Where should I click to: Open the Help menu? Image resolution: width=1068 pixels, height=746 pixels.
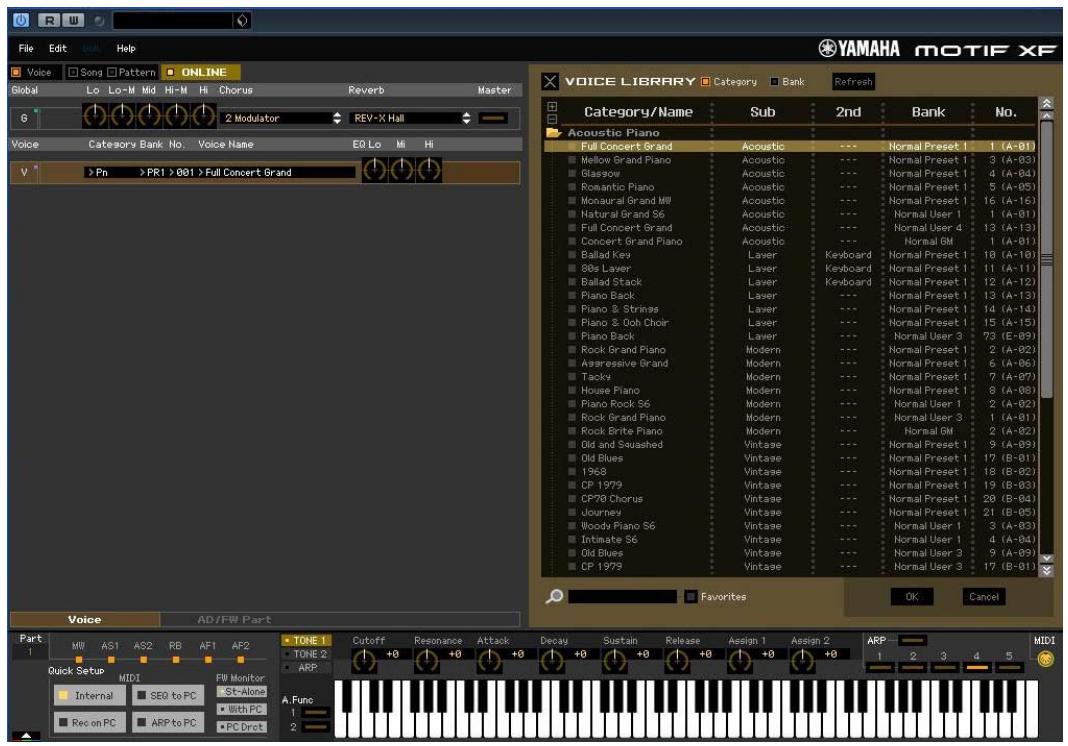click(126, 48)
